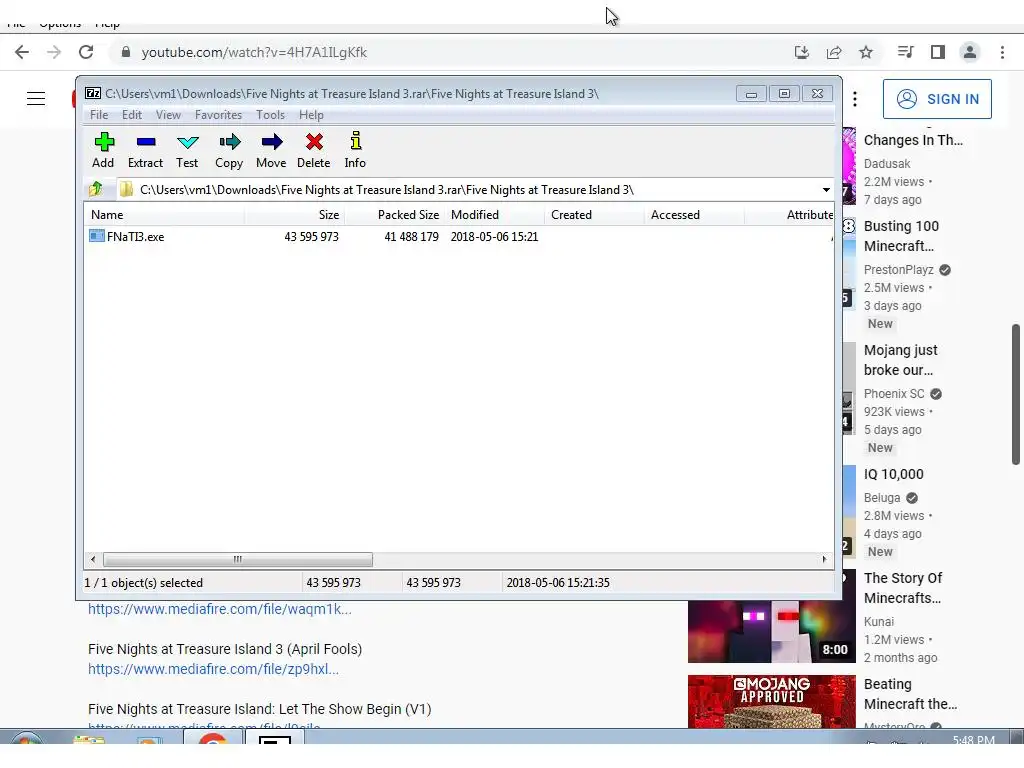This screenshot has height=768, width=1024.
Task: Open the media control icon in Chrome
Action: tap(905, 52)
